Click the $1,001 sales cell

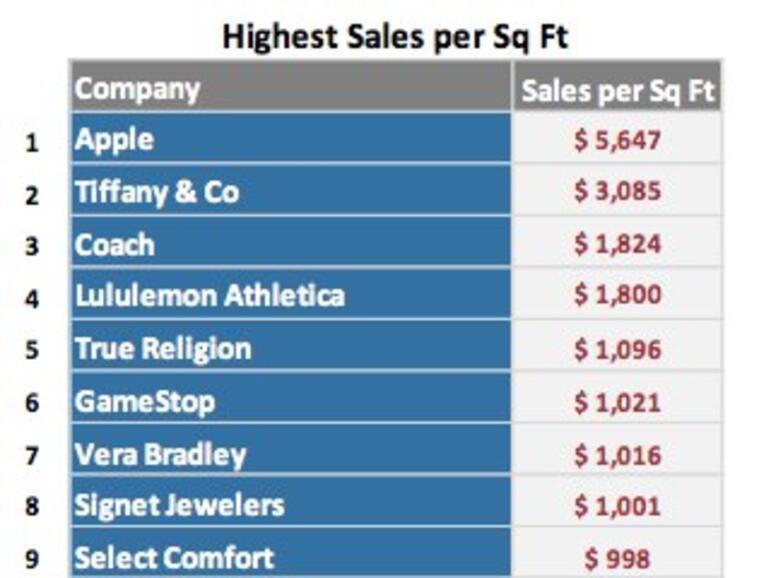tap(617, 506)
